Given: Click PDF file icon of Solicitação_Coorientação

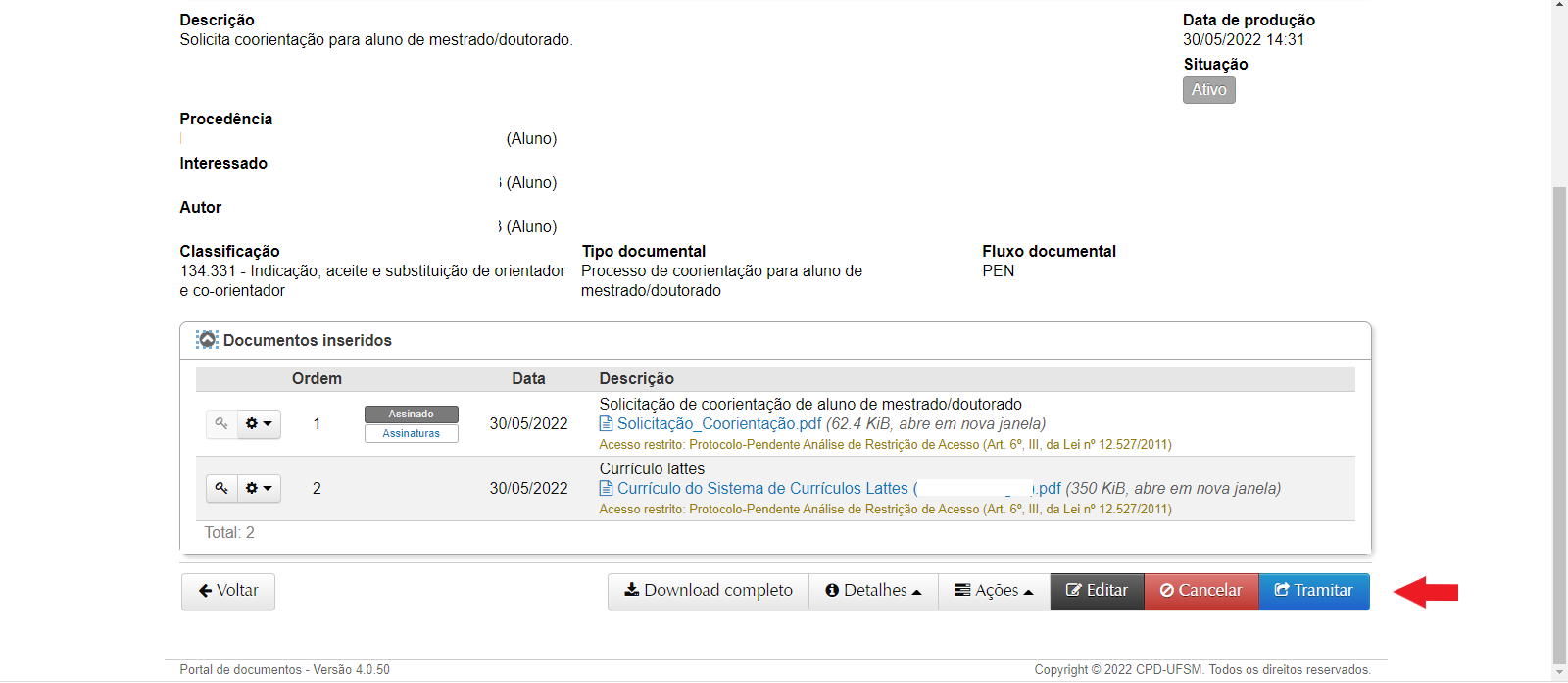Looking at the screenshot, I should coord(607,424).
